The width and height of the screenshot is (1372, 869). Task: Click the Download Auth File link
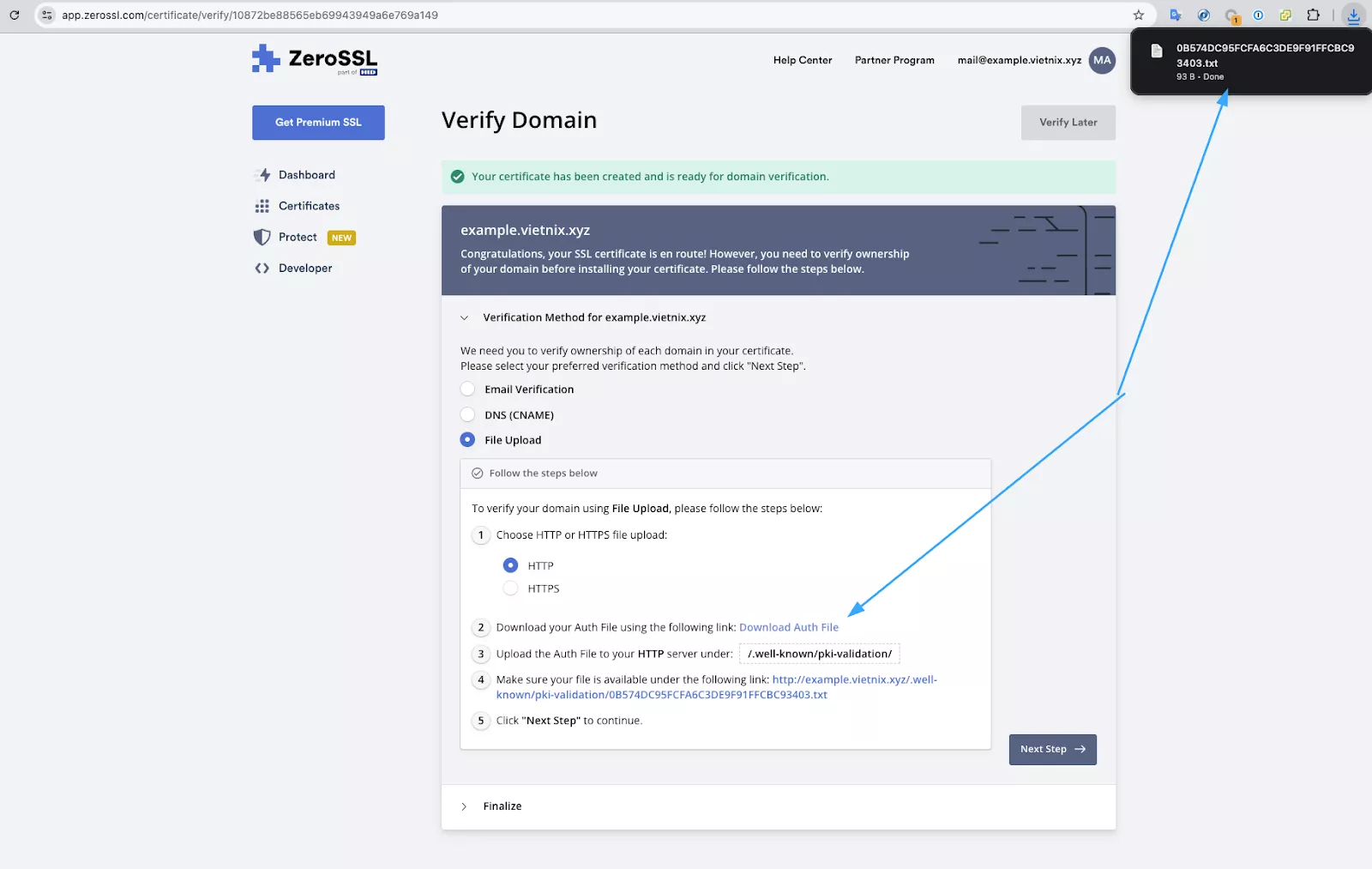pos(788,628)
